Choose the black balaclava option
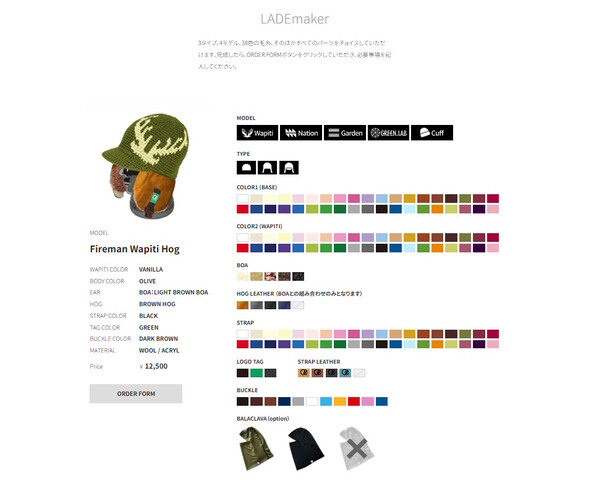 click(306, 448)
